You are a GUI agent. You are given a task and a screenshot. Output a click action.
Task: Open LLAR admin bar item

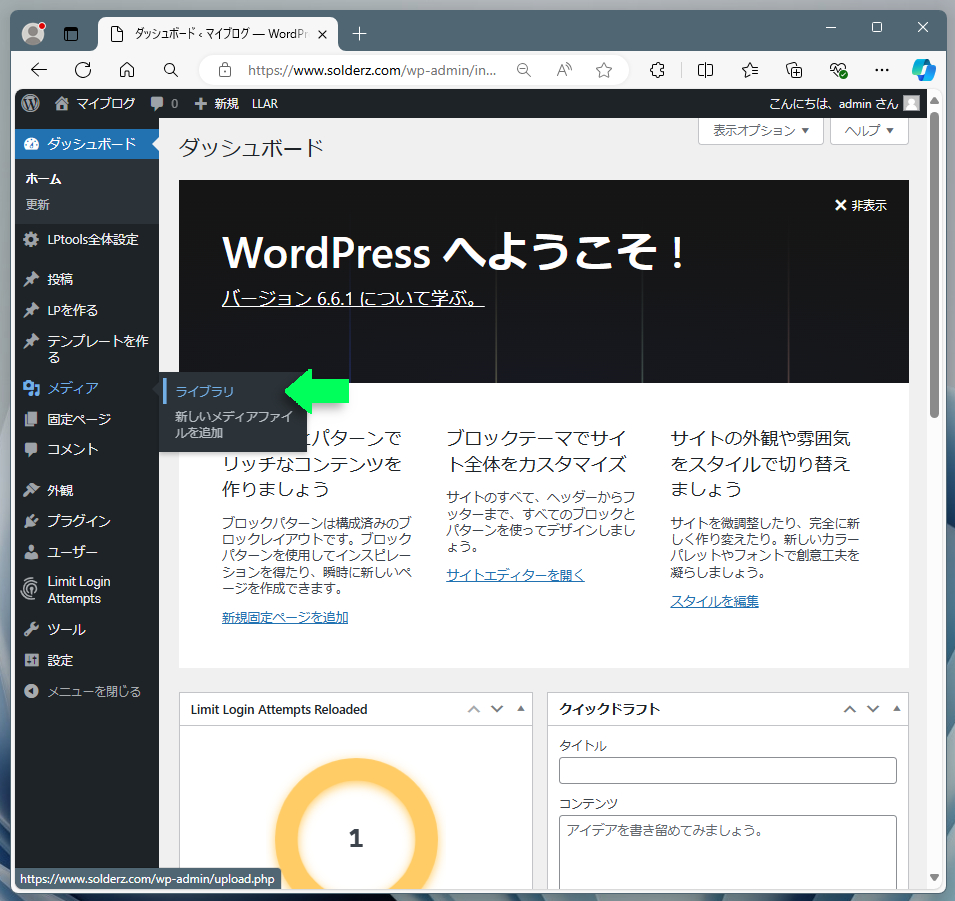point(265,104)
